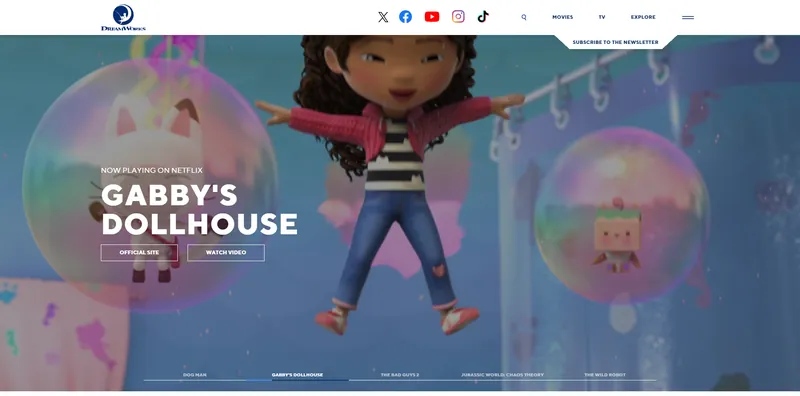Select the Gabby's Dollhouse slide tab
The image size is (800, 396).
tap(297, 375)
